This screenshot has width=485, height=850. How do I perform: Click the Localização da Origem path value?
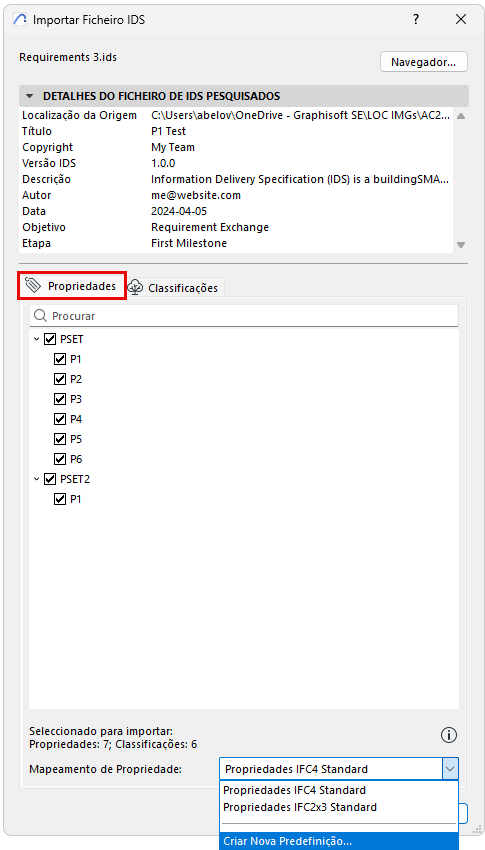[x=300, y=115]
